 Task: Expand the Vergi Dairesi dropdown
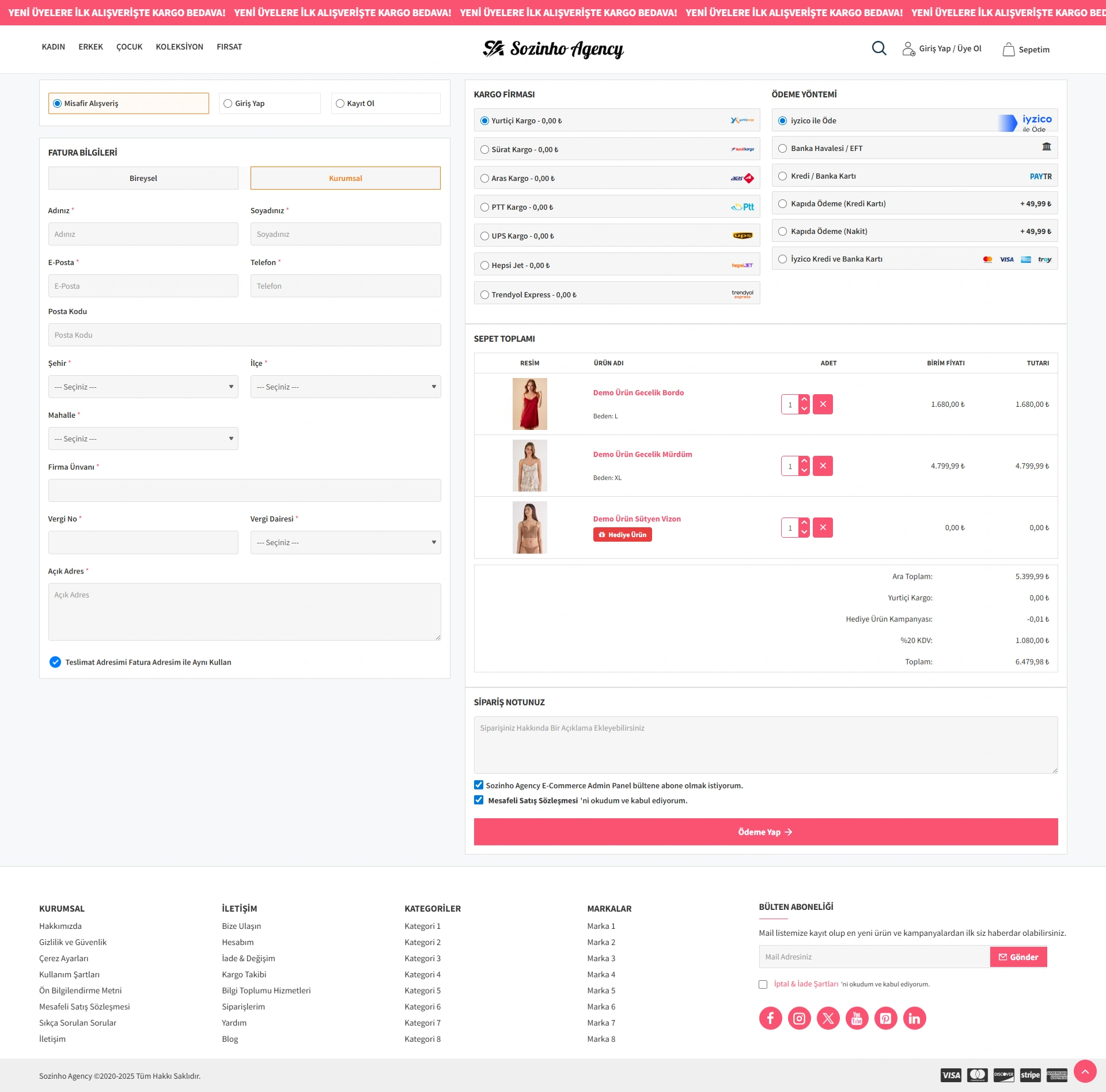coord(345,542)
